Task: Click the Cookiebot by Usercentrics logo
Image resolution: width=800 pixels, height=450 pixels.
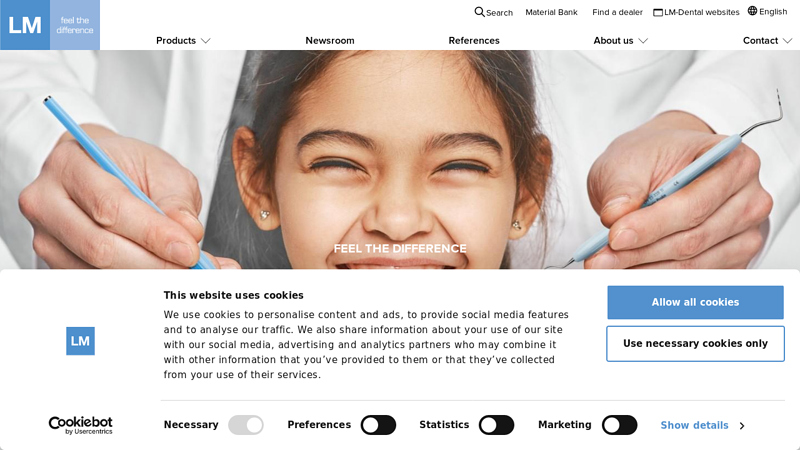Action: [81, 425]
